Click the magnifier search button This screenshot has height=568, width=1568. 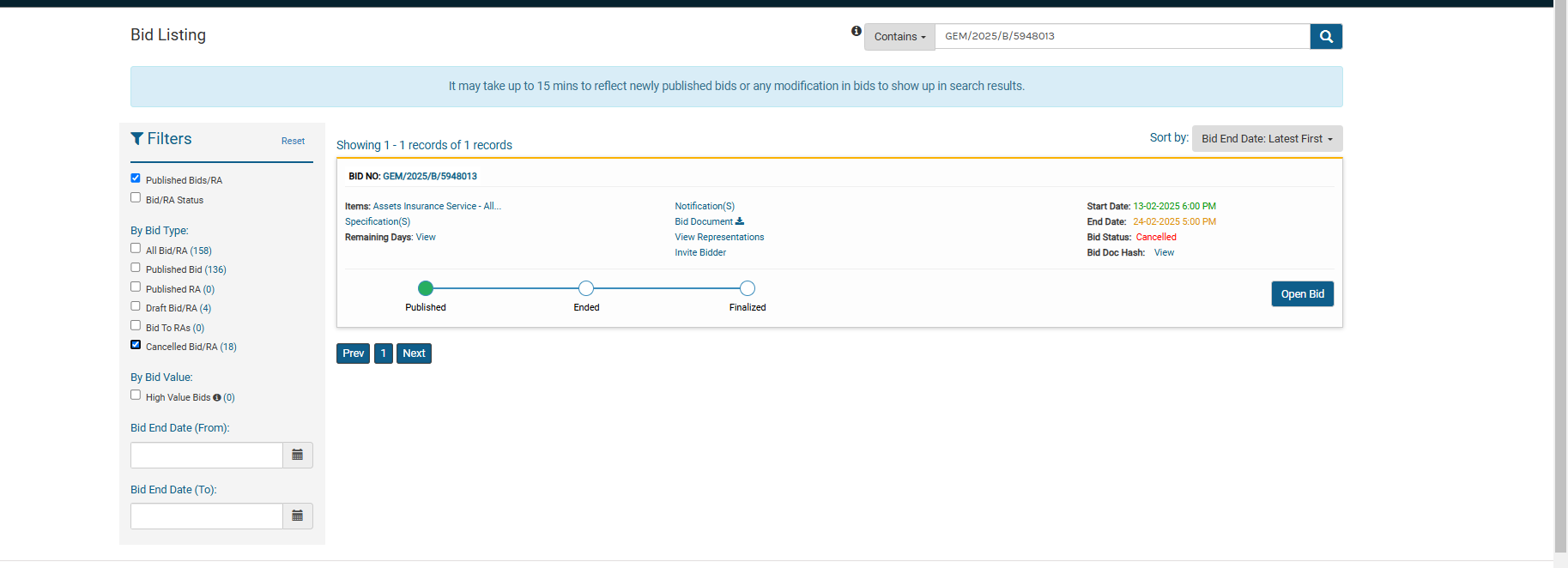(x=1325, y=36)
